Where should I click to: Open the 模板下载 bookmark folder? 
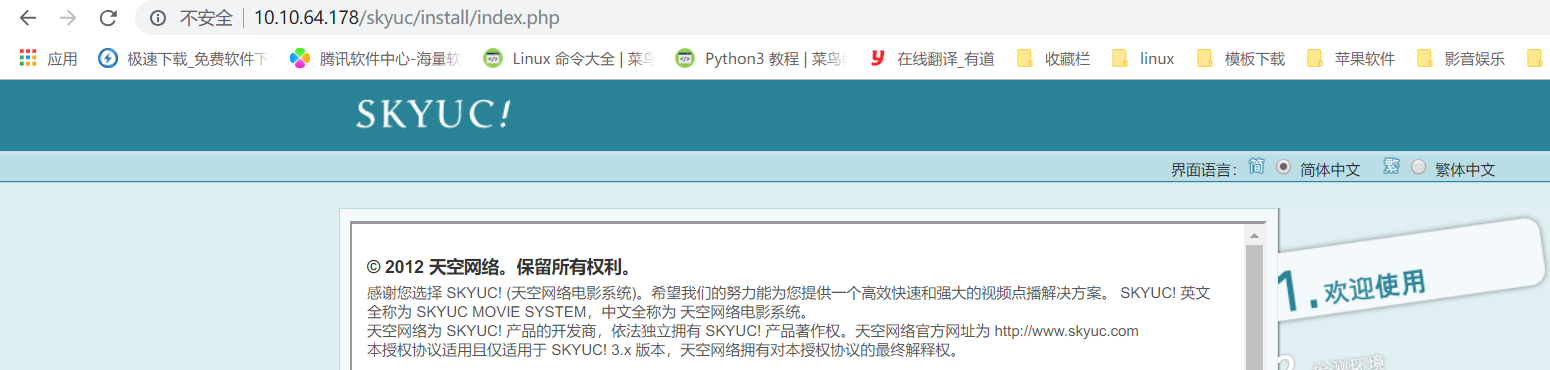coord(1240,59)
